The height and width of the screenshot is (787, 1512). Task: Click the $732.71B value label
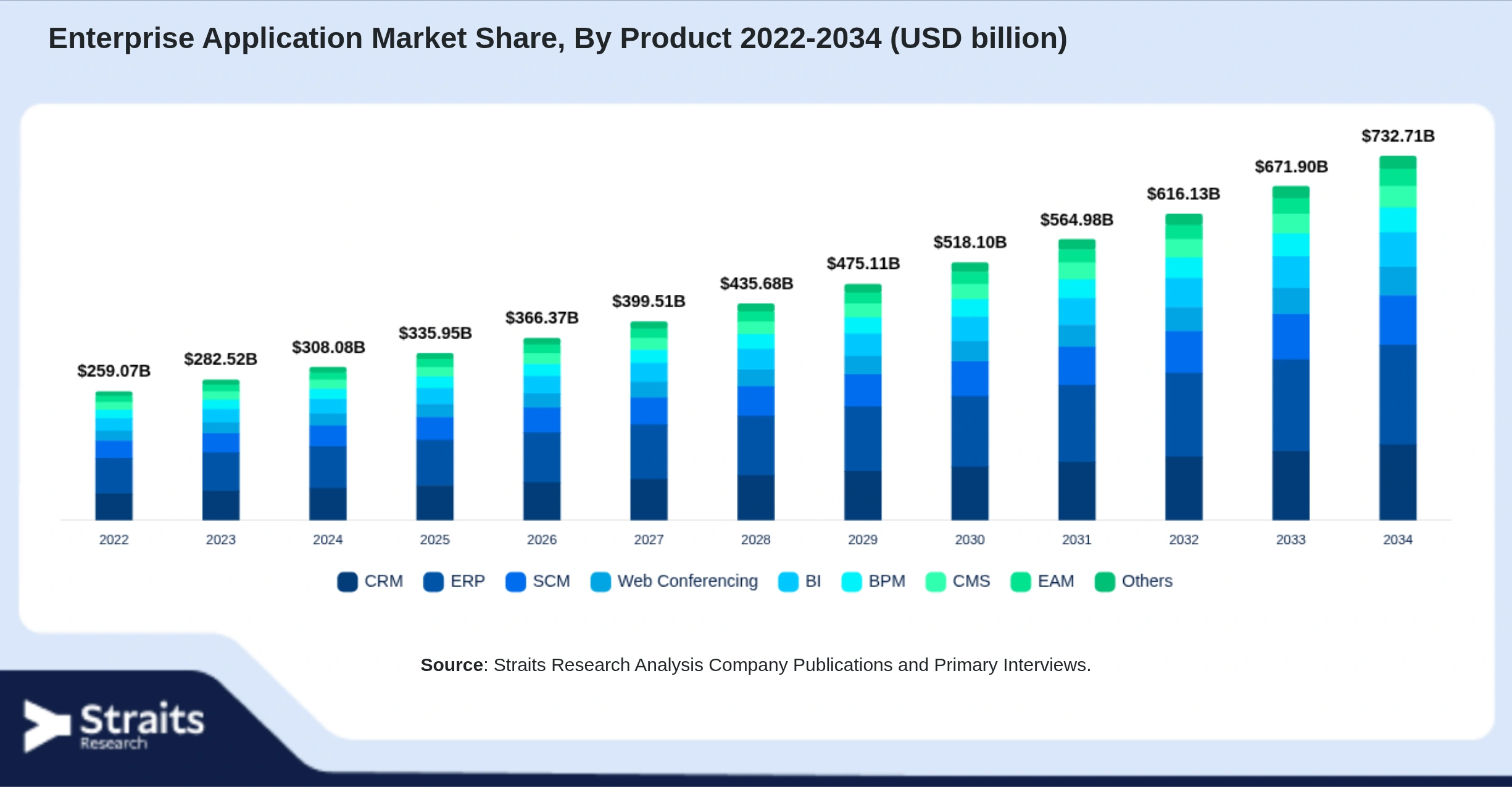tap(1398, 136)
